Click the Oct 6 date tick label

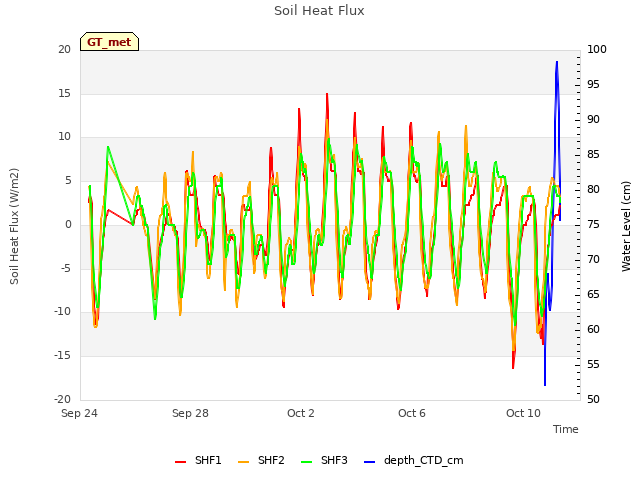point(412,413)
